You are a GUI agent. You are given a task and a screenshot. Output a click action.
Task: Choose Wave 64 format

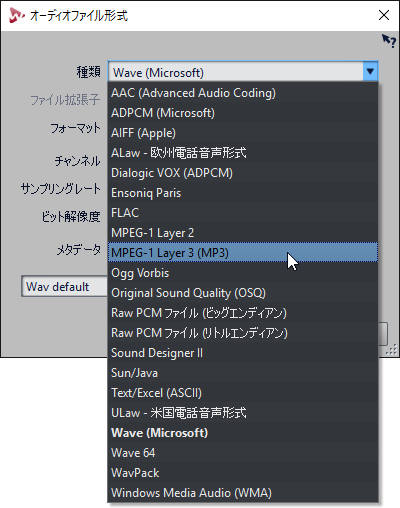[243, 453]
